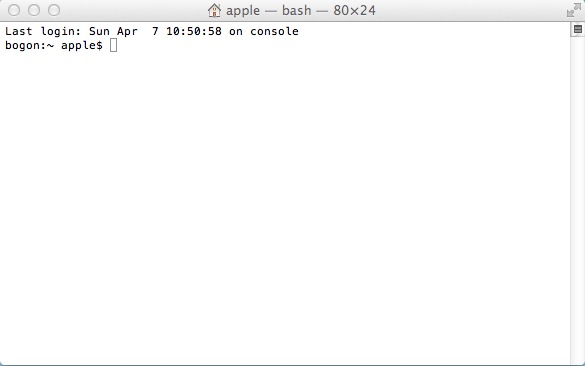Click the "bogon:~" hostname in the prompt
Viewport: 585px width, 366px height.
[x=29, y=46]
